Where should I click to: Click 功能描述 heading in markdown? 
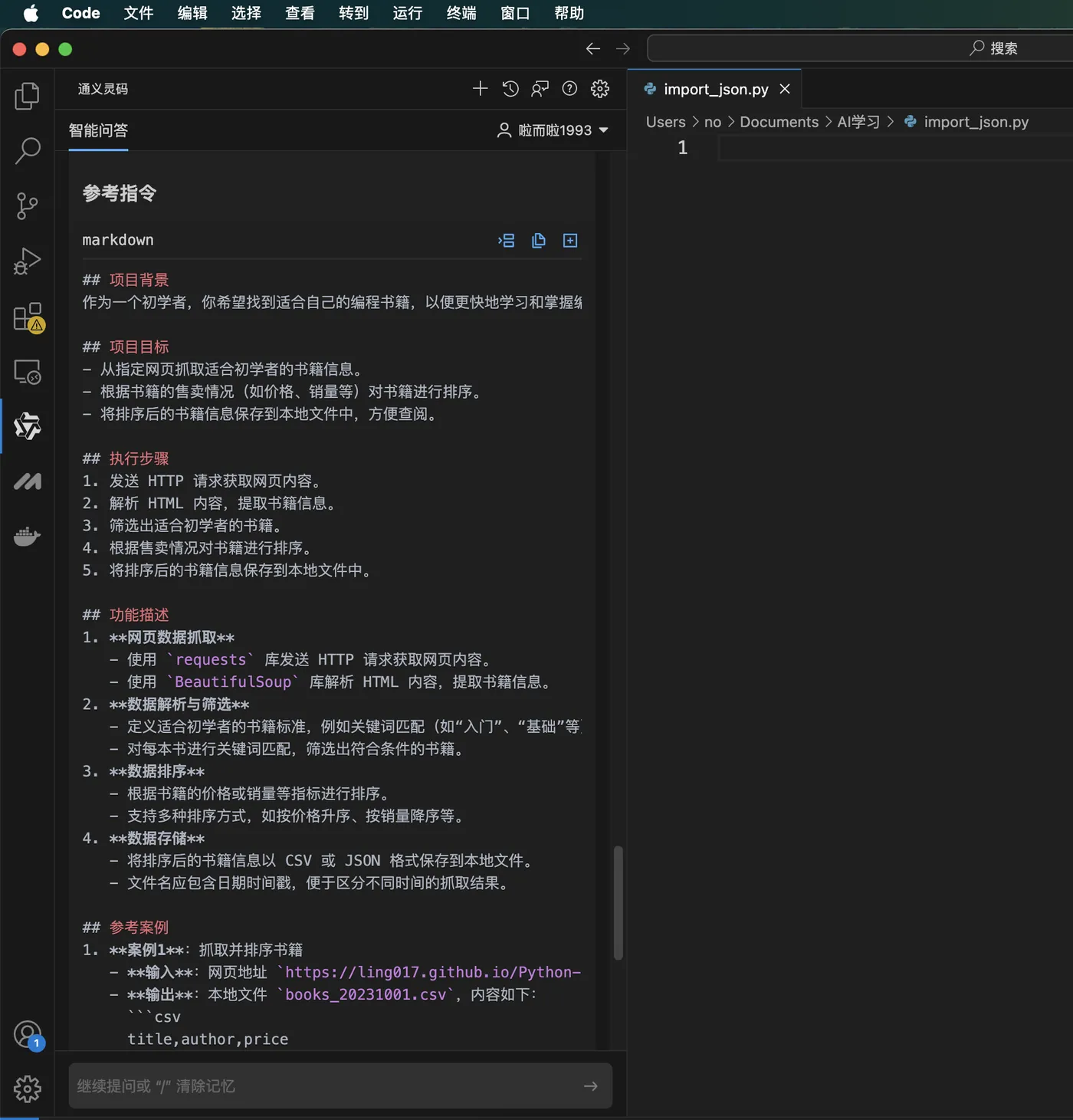139,615
